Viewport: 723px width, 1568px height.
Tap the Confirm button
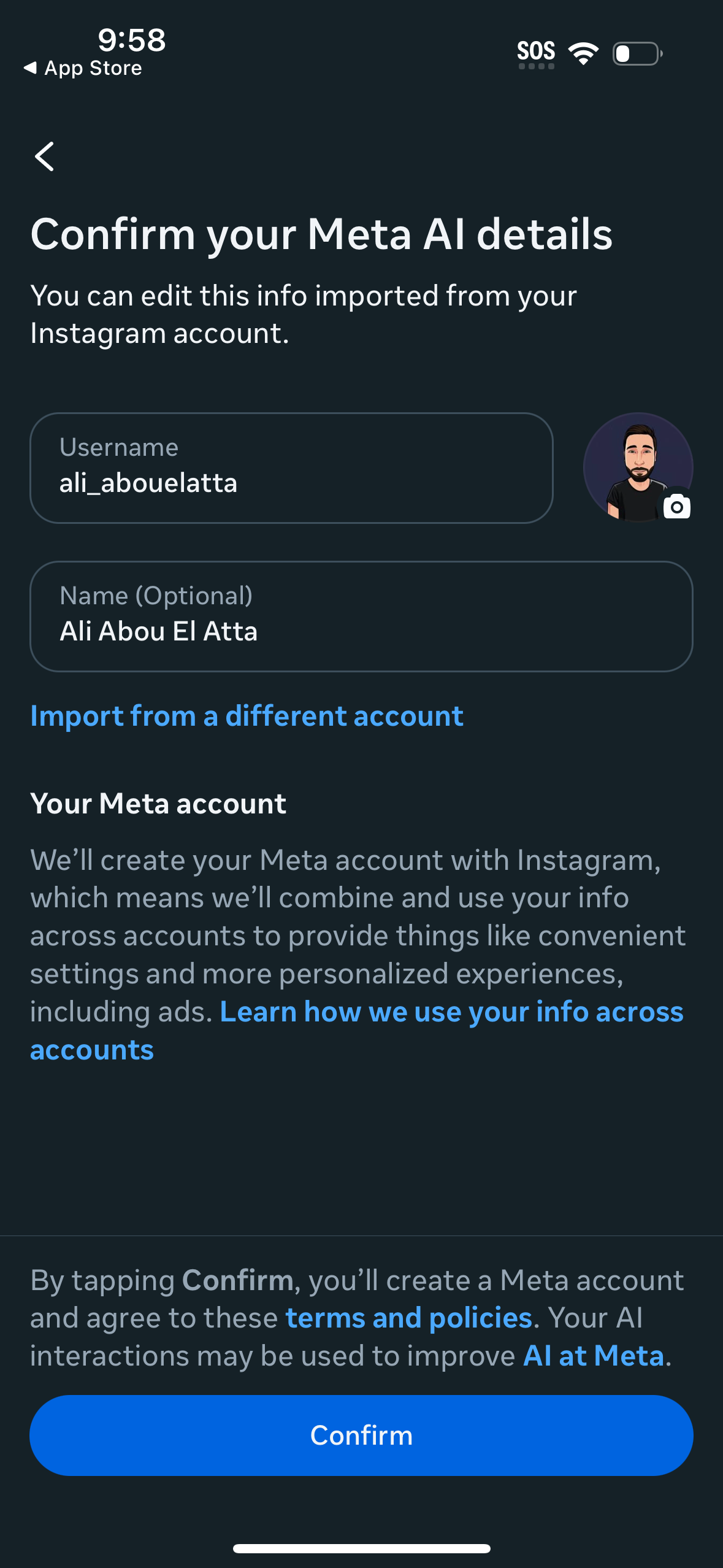(x=361, y=1435)
